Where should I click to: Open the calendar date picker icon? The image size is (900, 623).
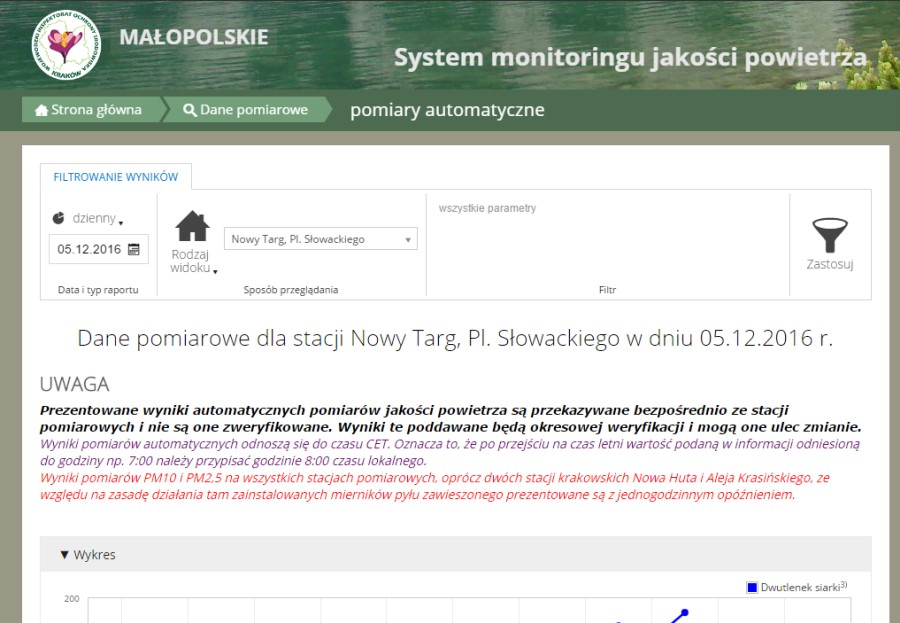pyautogui.click(x=134, y=249)
